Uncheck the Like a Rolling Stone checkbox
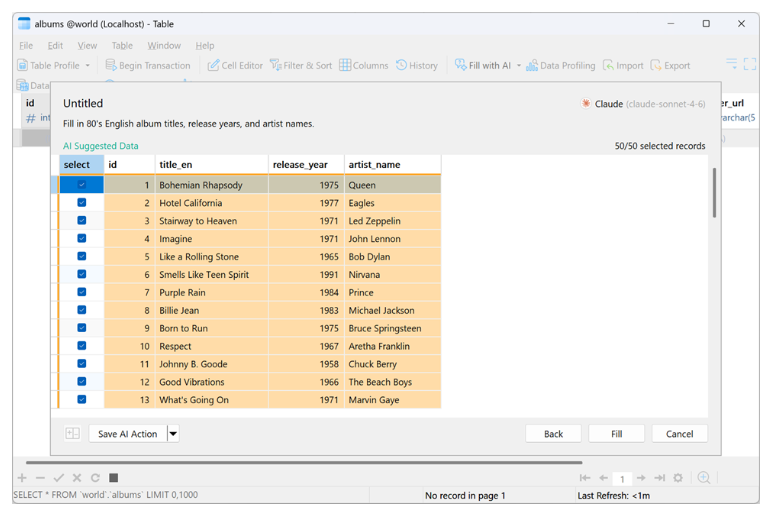The width and height of the screenshot is (768, 506). point(82,256)
